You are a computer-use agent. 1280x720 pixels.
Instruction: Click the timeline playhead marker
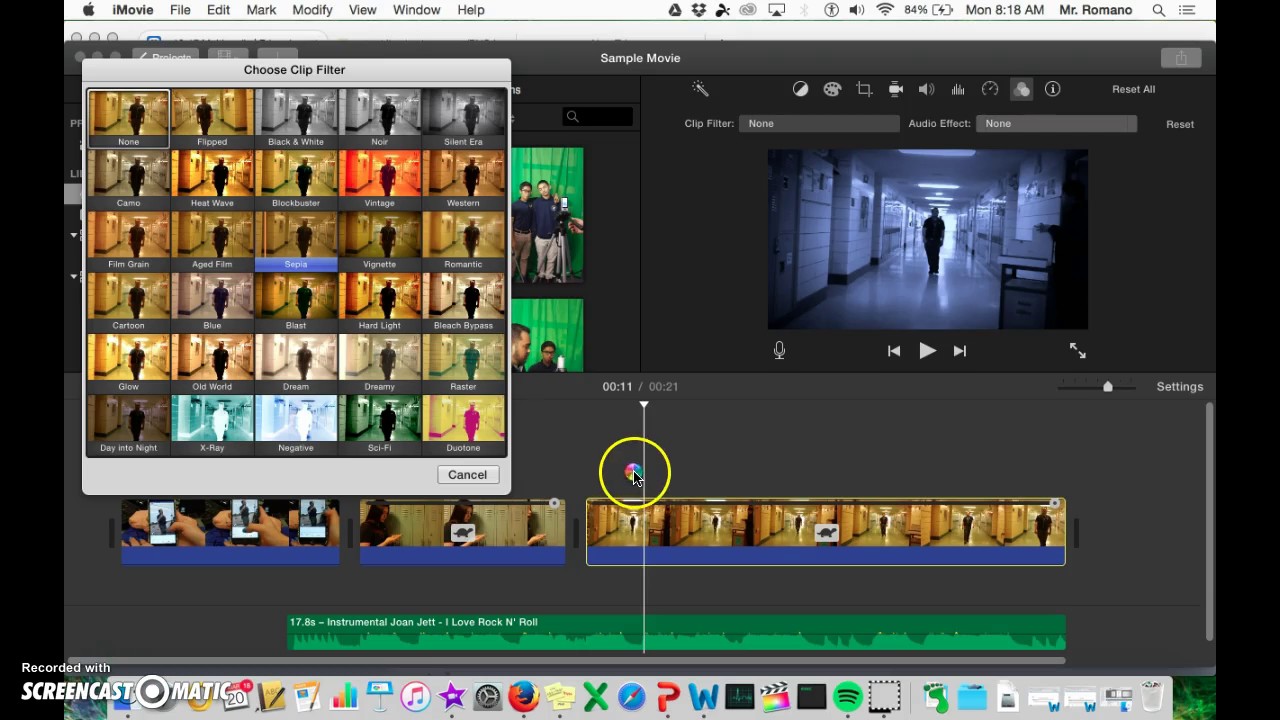[644, 406]
